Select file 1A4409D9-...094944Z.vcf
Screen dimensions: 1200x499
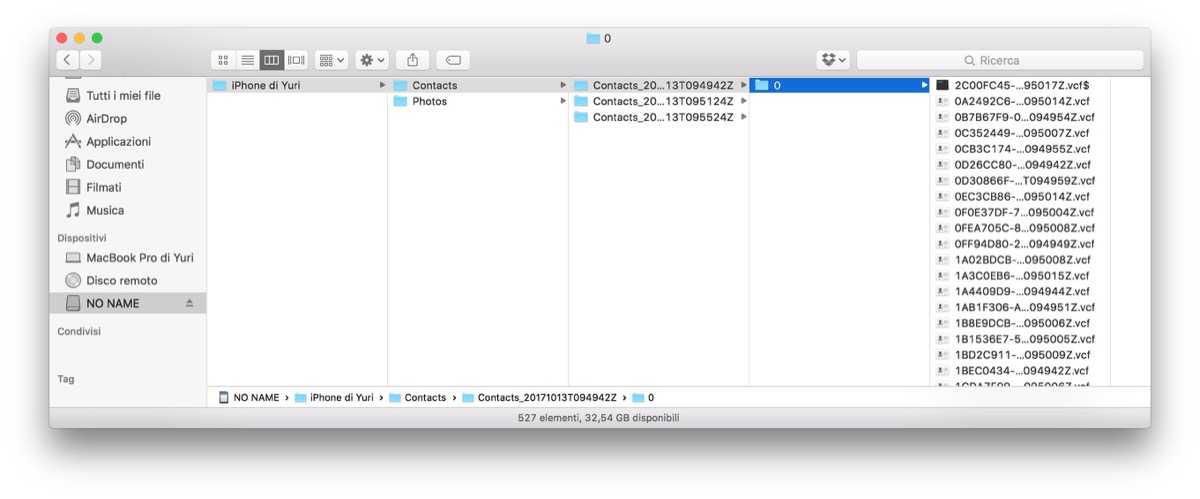(x=1021, y=292)
